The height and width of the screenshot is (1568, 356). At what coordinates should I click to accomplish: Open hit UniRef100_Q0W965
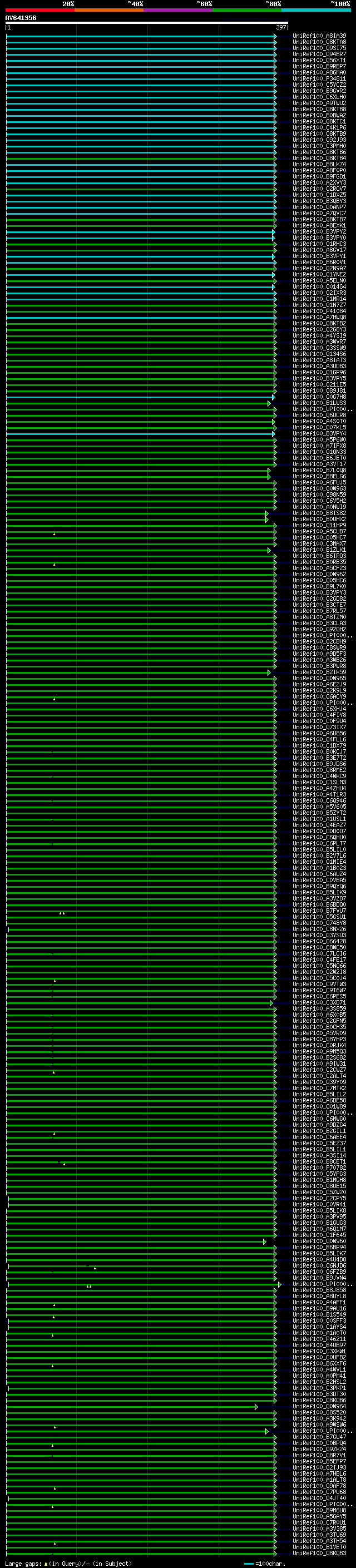point(319,678)
